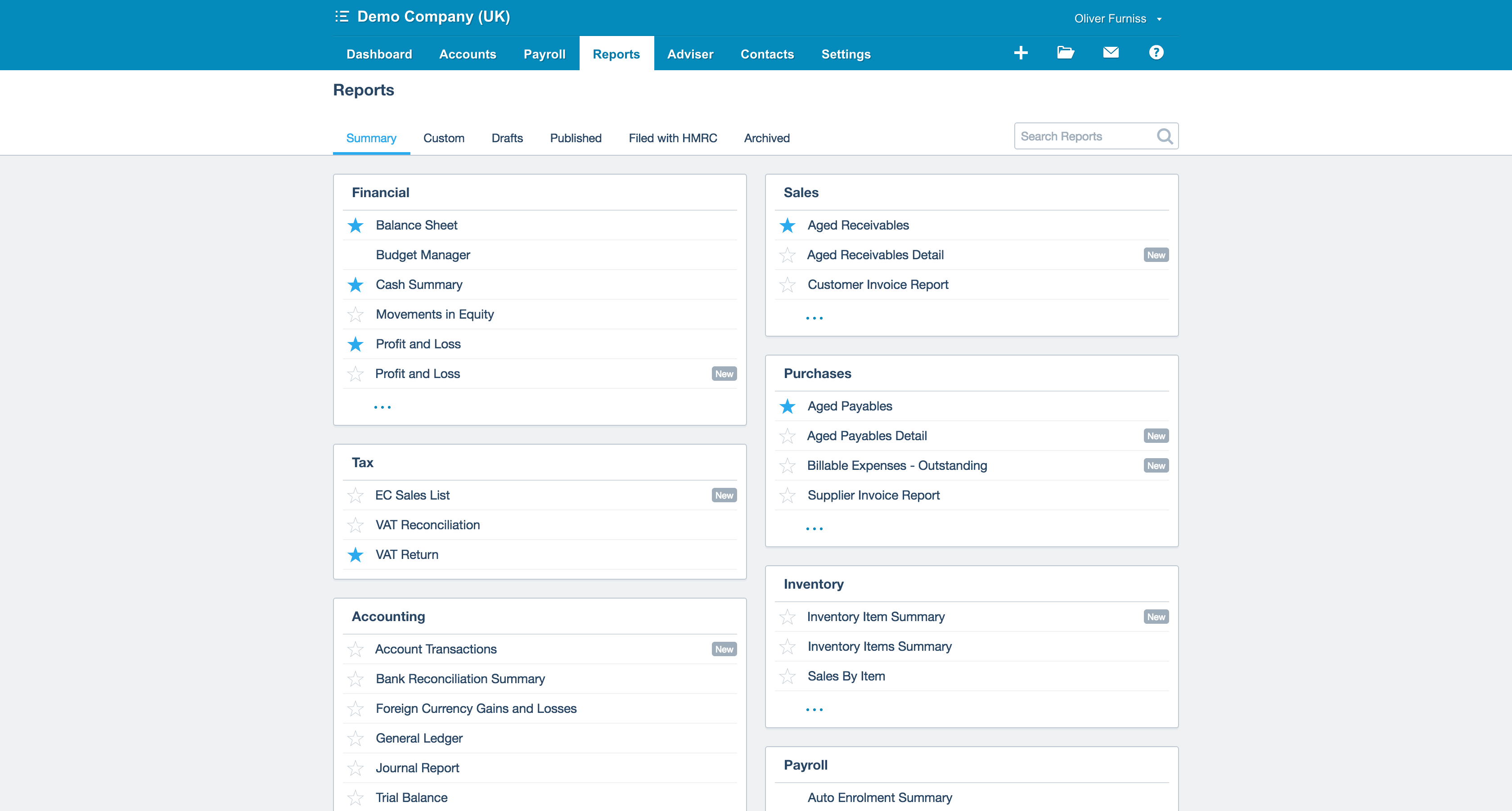This screenshot has width=1512, height=811.
Task: Click the search magnifier icon
Action: [1165, 136]
